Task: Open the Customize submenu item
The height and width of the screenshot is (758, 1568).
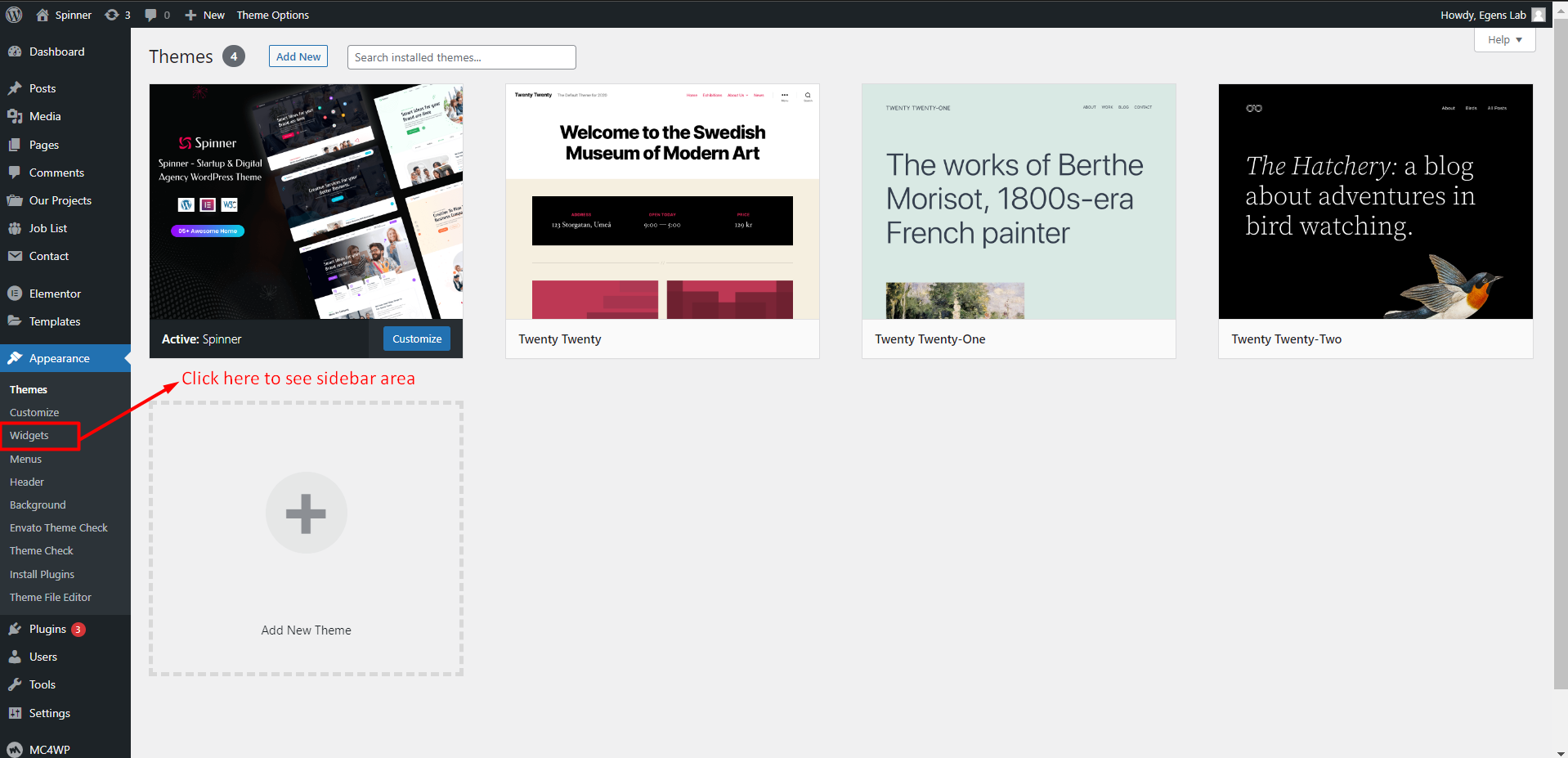Action: [x=34, y=413]
